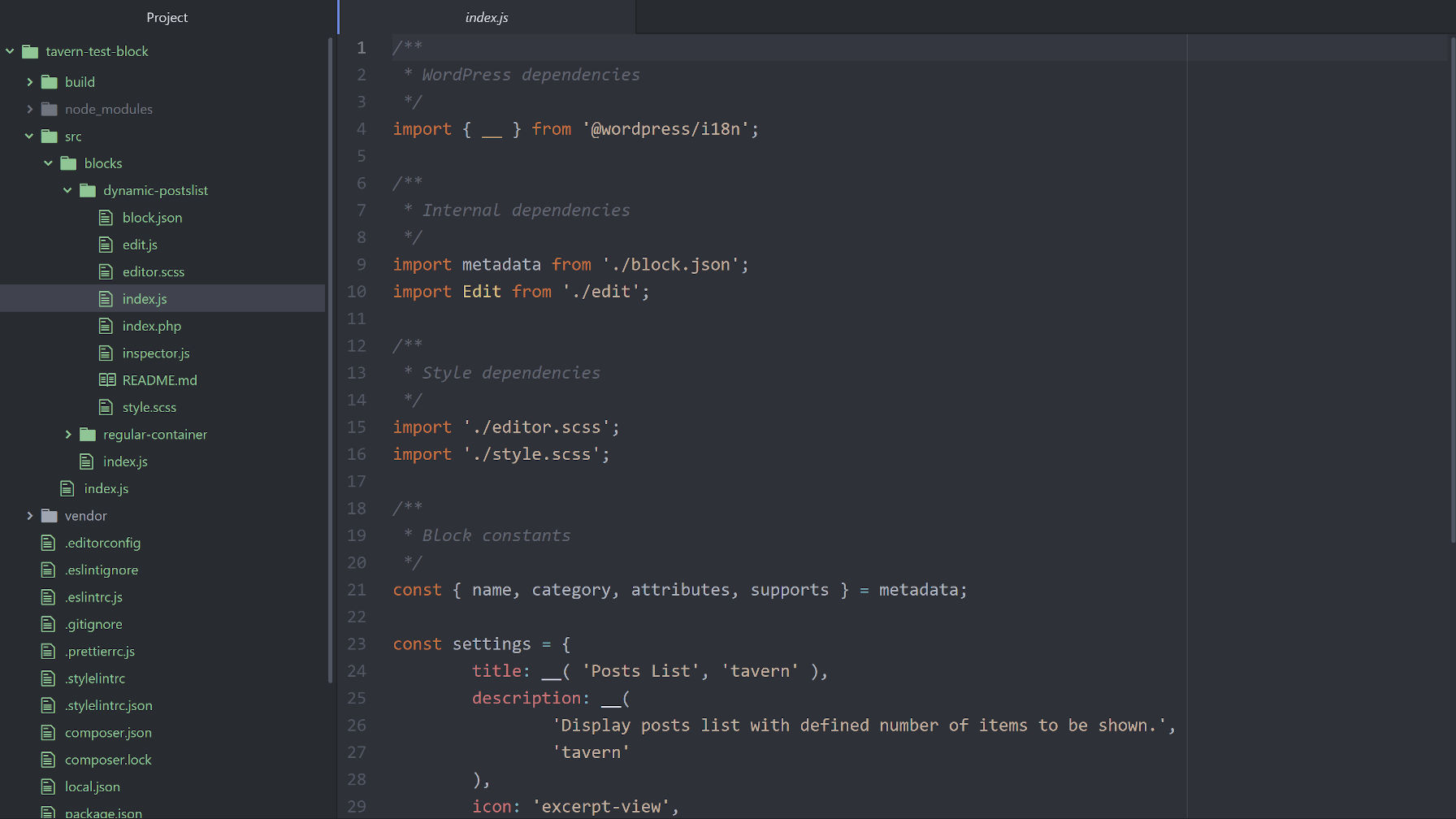This screenshot has width=1456, height=819.
Task: Click the Project panel header
Action: click(x=167, y=17)
